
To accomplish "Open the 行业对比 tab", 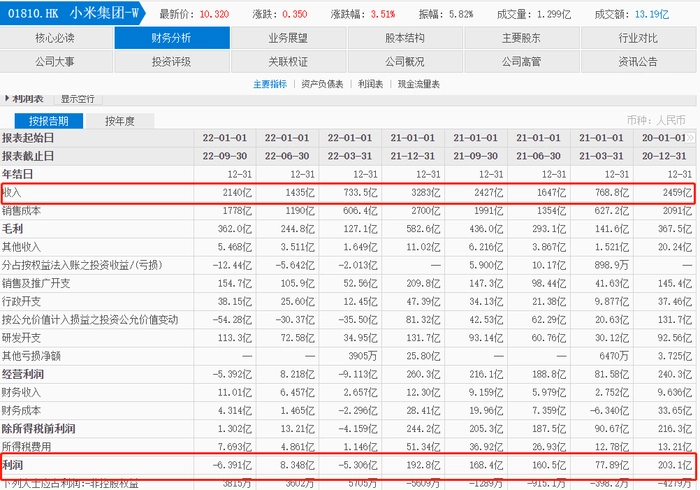I will click(x=638, y=38).
